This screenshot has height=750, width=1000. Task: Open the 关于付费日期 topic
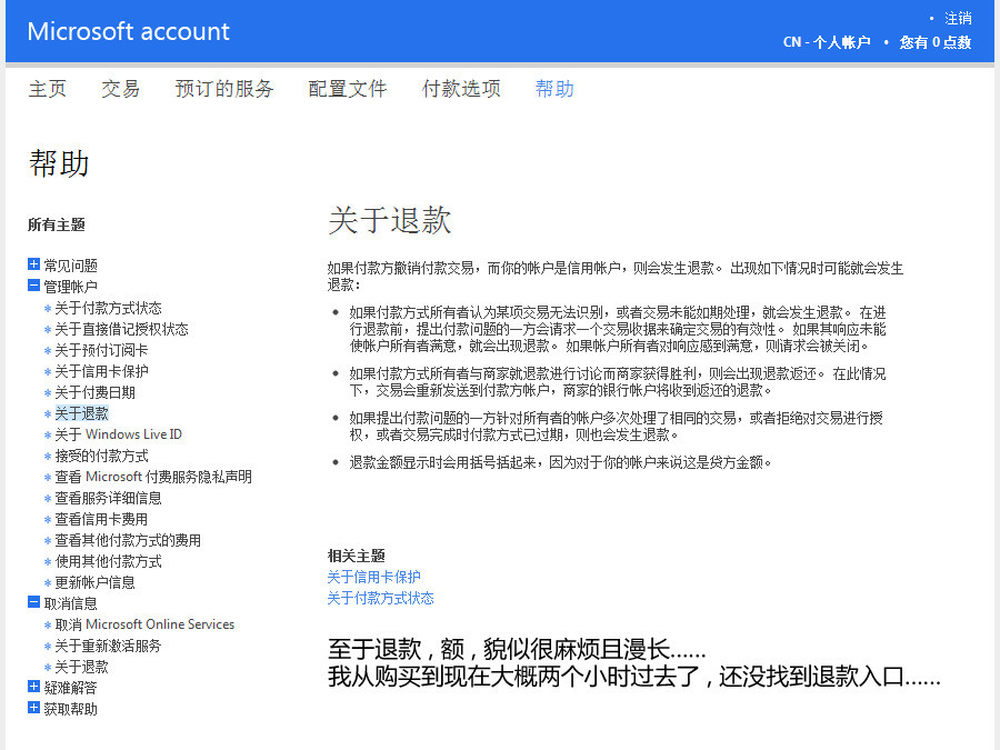(95, 392)
